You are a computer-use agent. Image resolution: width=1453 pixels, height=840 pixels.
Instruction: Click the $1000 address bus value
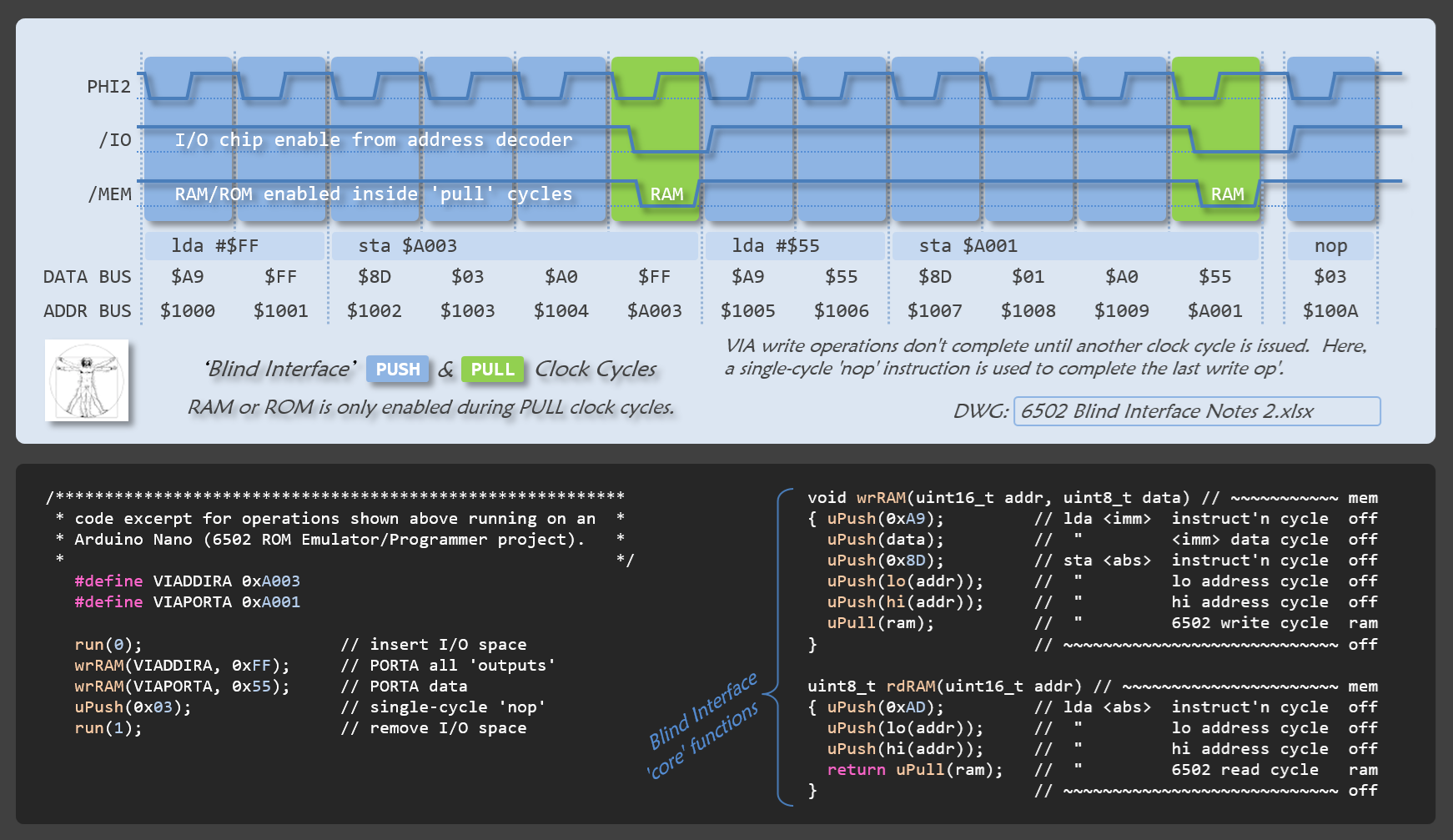[188, 311]
